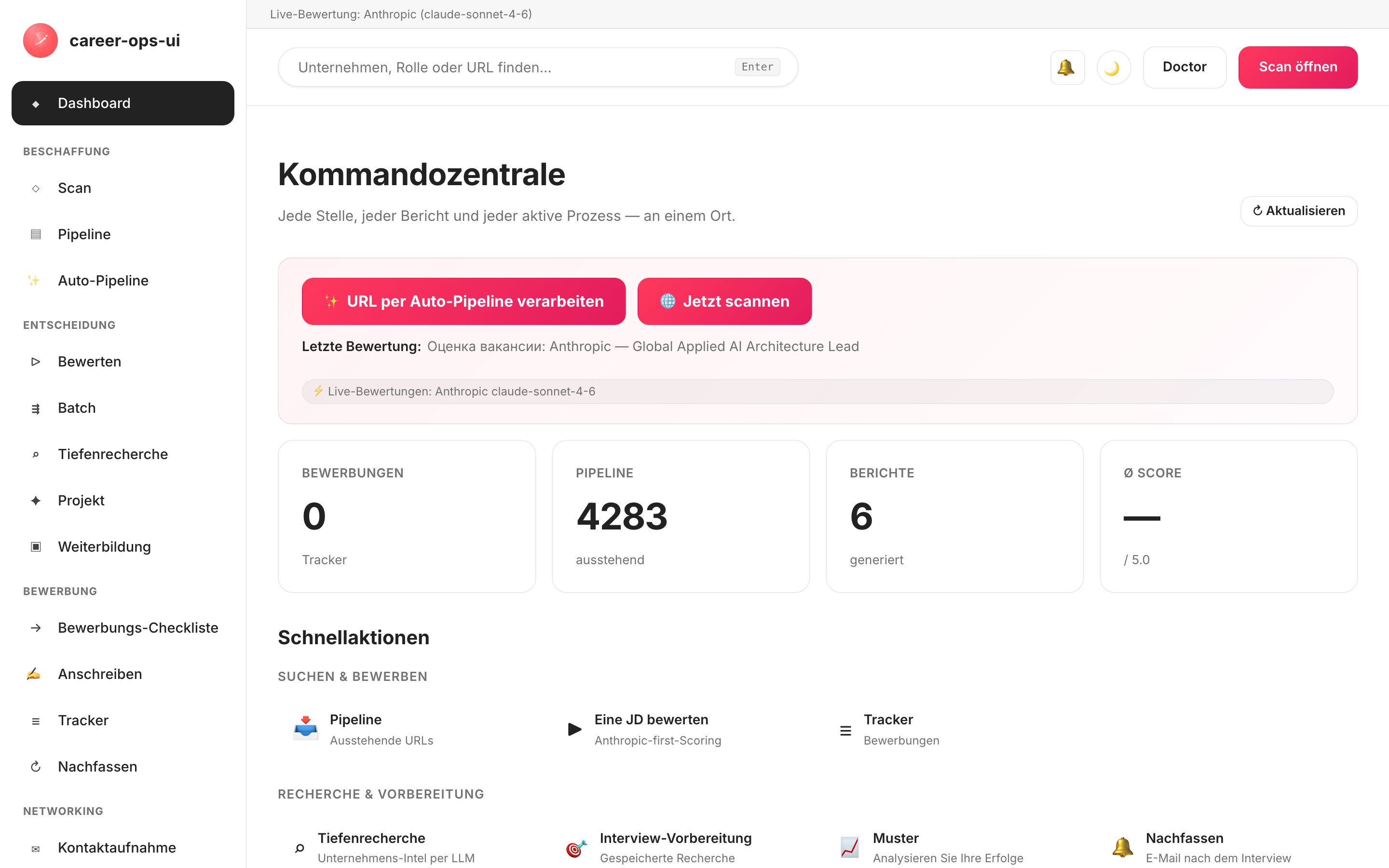Screen dimensions: 1389x868
Task: Click the Scan öffnen button
Action: pos(1298,67)
